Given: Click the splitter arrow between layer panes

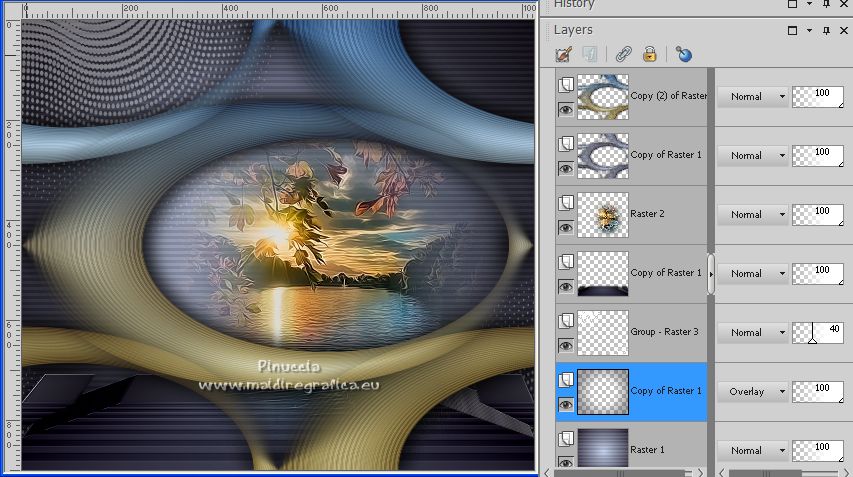Looking at the screenshot, I should click(711, 275).
